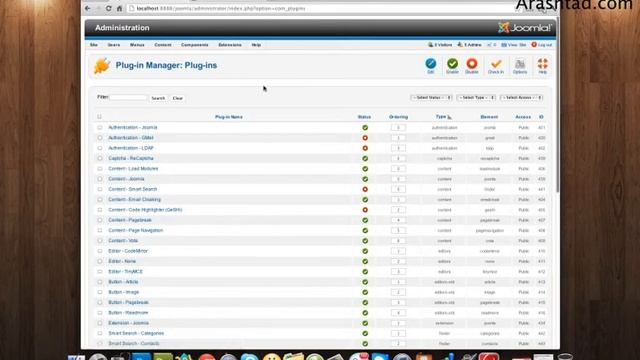Toggle status icon of Authentication - LDAP
Image resolution: width=640 pixels, height=360 pixels.
[x=365, y=148]
